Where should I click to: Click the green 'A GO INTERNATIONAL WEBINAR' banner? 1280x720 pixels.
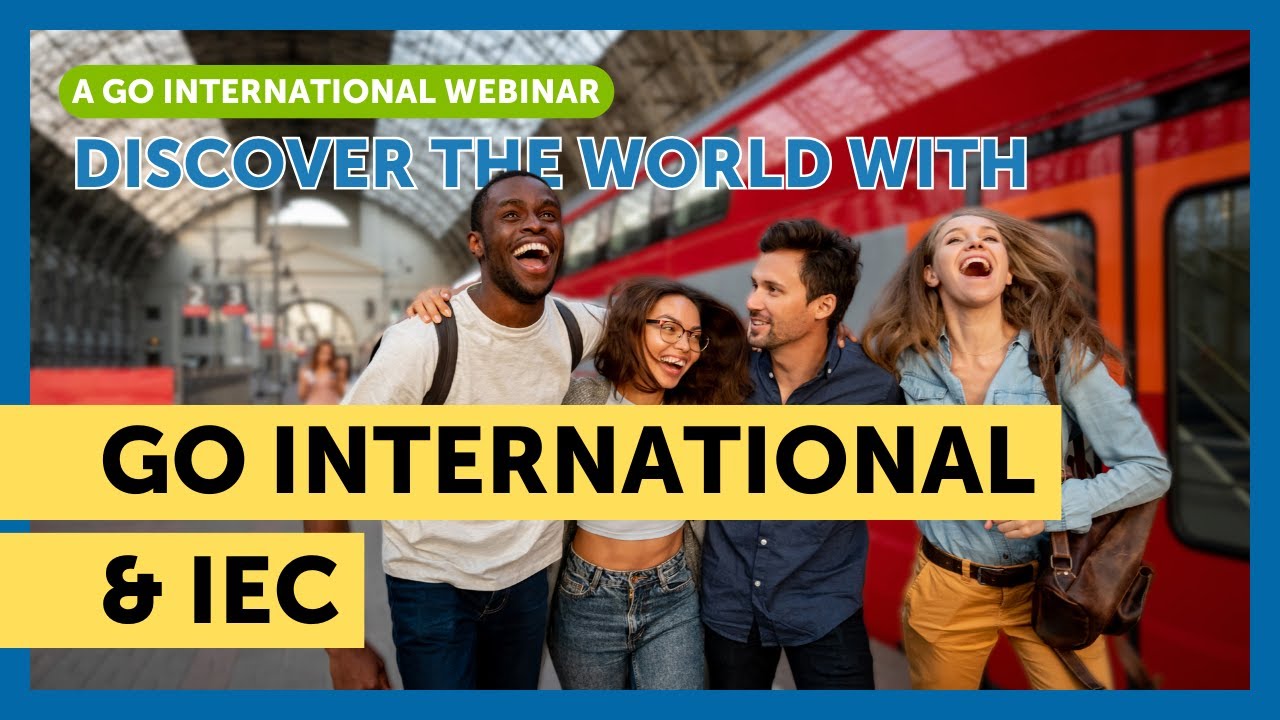coord(336,92)
